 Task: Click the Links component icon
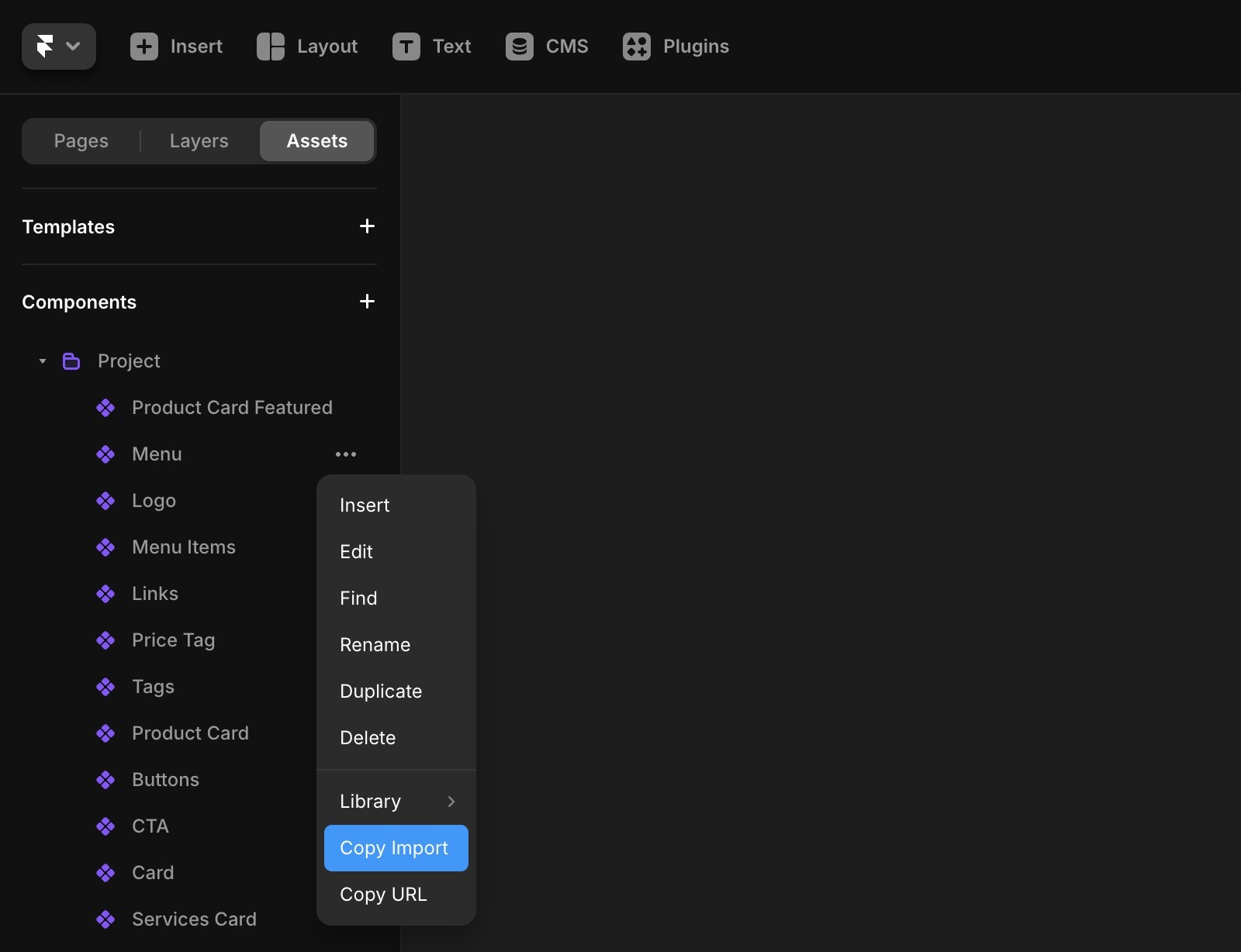tap(105, 594)
